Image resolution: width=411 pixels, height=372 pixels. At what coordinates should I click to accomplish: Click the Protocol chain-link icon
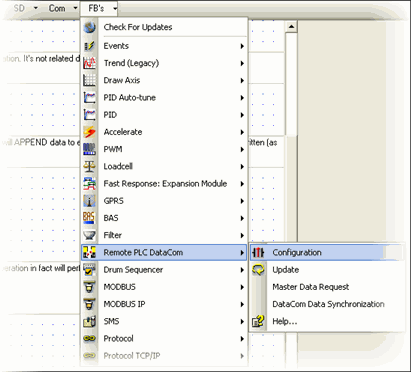89,339
